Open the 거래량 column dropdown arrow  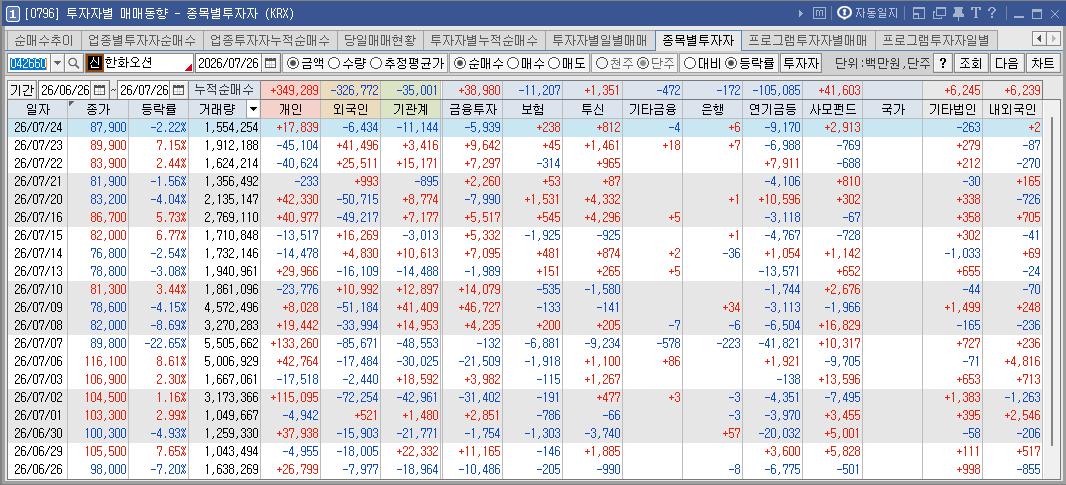253,109
